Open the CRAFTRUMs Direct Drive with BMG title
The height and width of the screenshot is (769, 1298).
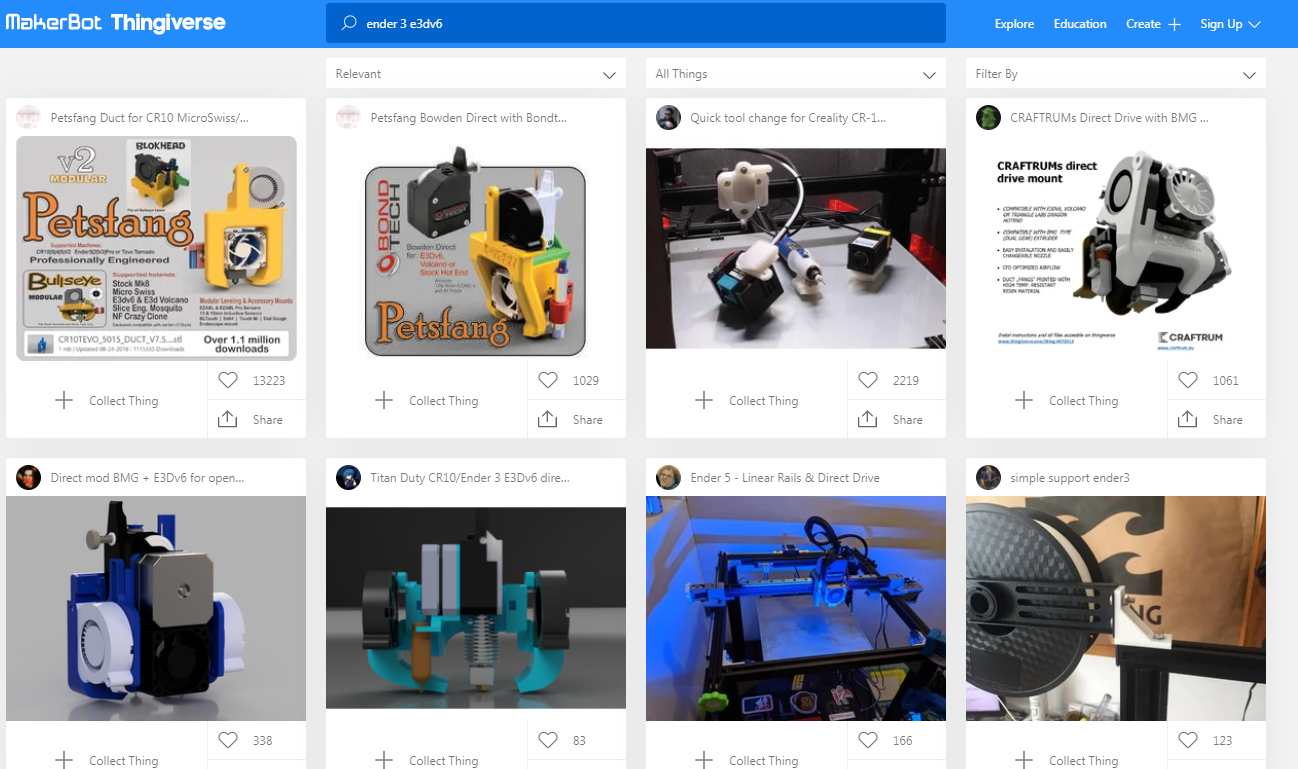click(x=1109, y=118)
